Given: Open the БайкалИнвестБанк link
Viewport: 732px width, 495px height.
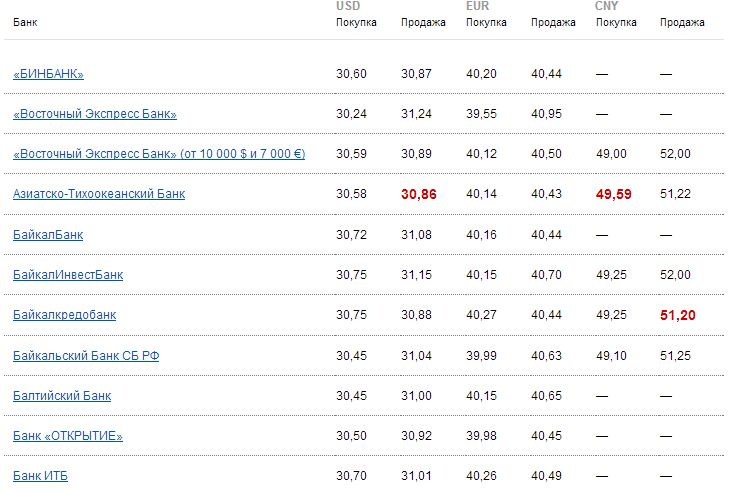Looking at the screenshot, I should point(68,275).
